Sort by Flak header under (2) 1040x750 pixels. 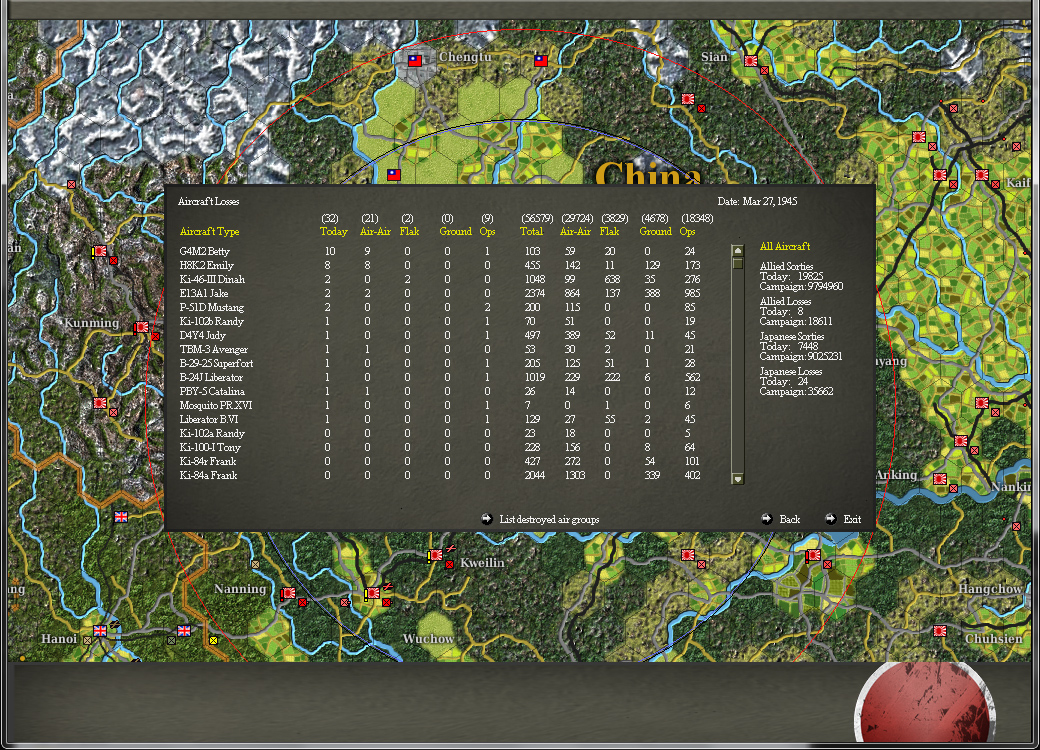(409, 231)
